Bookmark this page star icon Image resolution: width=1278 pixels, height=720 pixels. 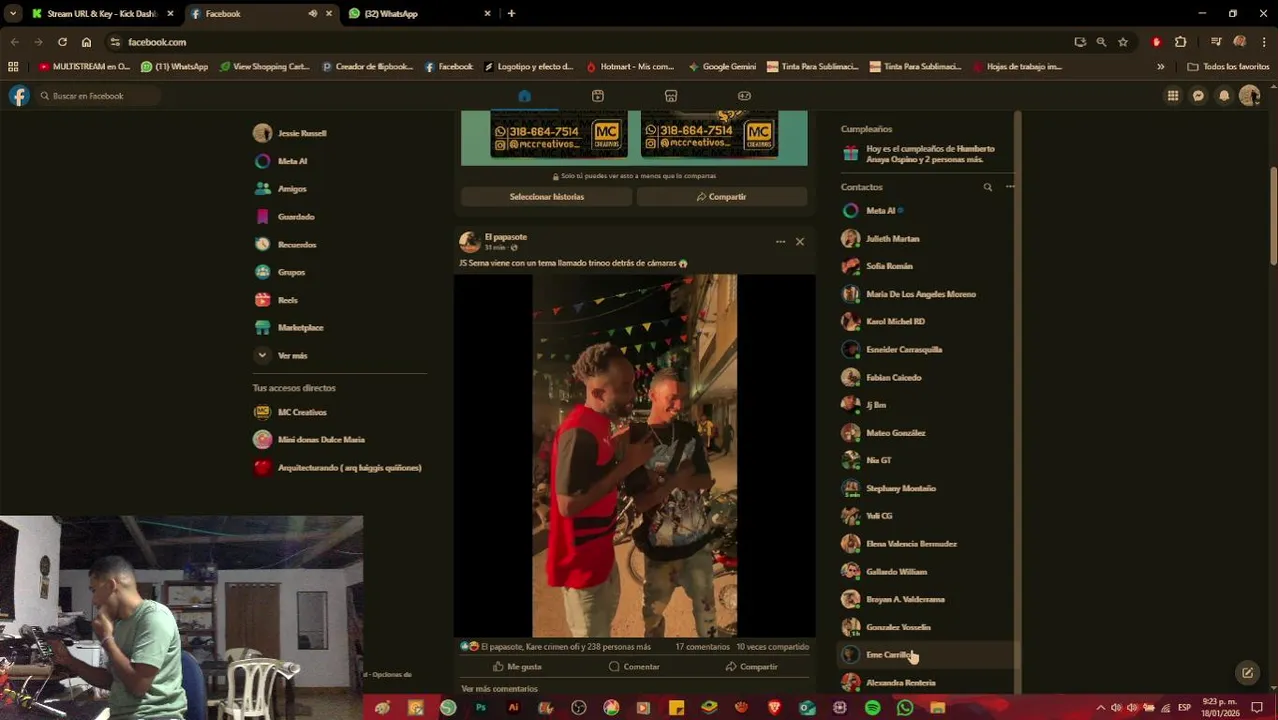[1123, 42]
